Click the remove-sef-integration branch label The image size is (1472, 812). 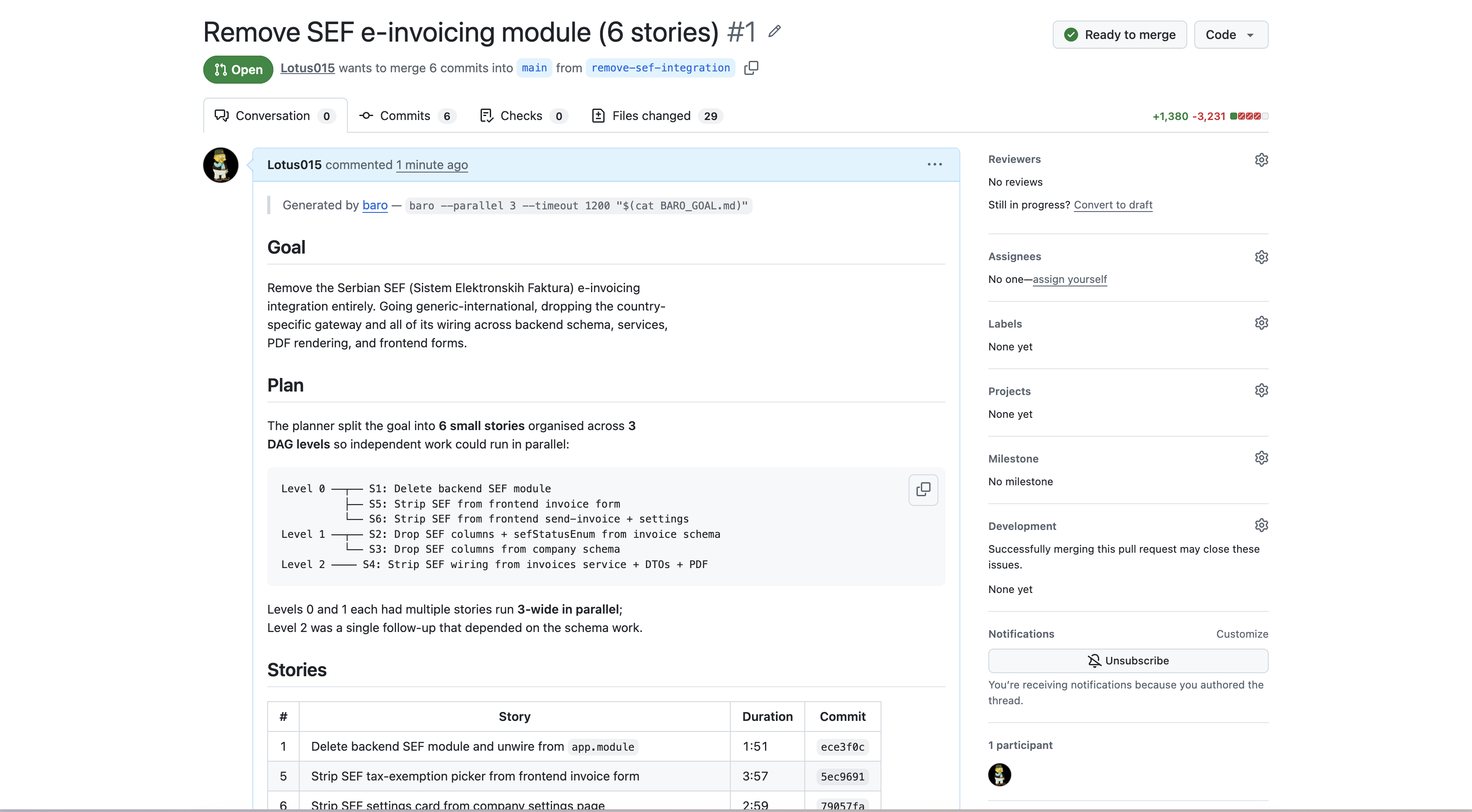point(661,68)
